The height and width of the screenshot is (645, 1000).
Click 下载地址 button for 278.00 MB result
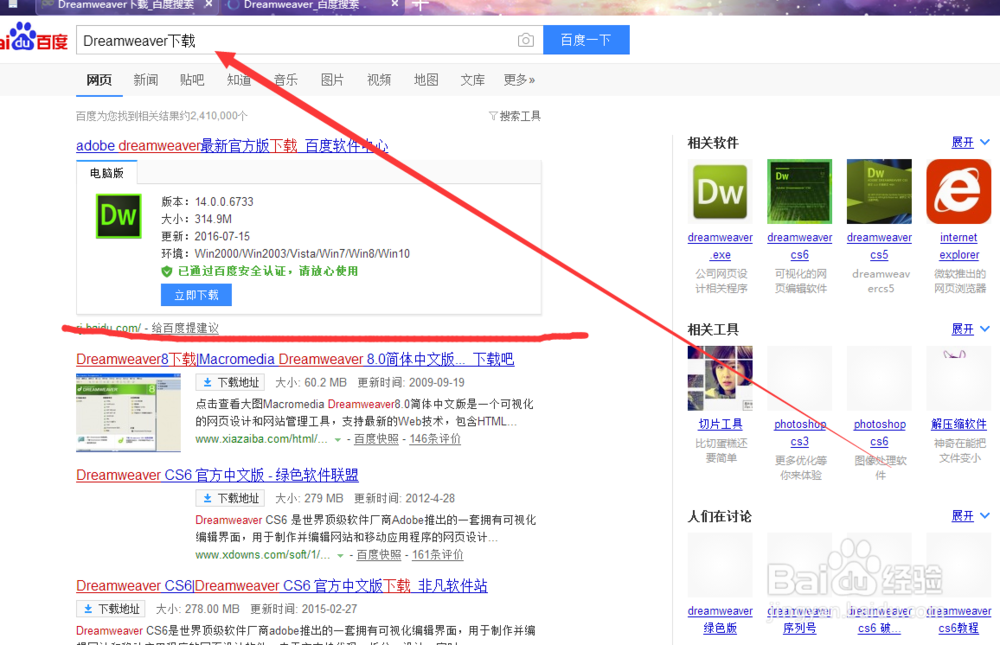click(111, 609)
